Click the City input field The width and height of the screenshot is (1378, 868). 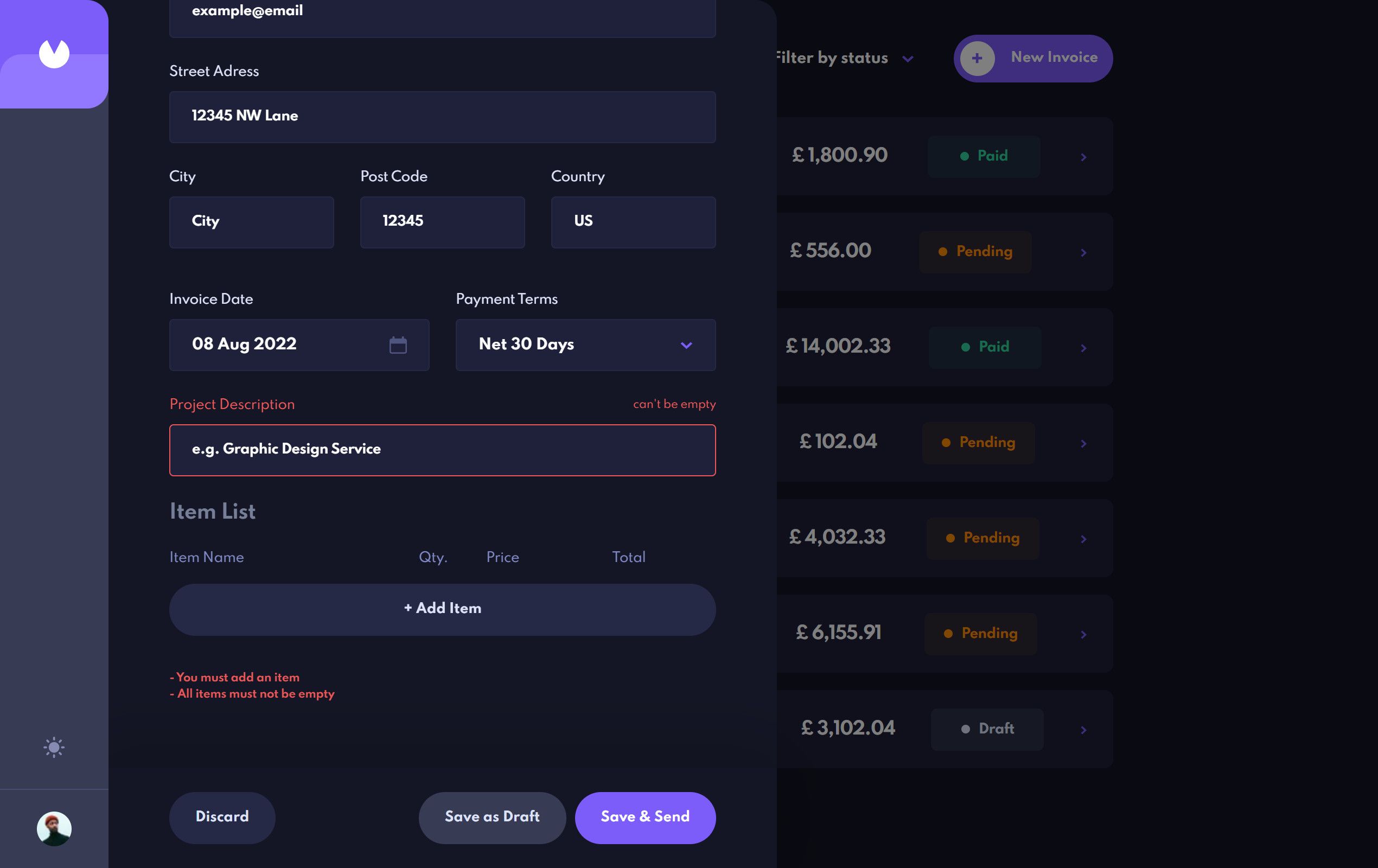(251, 222)
